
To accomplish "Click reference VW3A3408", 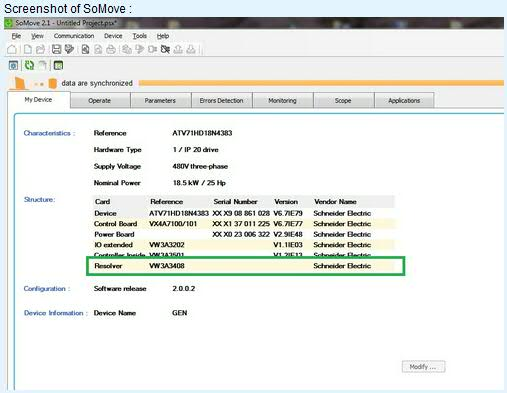I will pos(167,266).
